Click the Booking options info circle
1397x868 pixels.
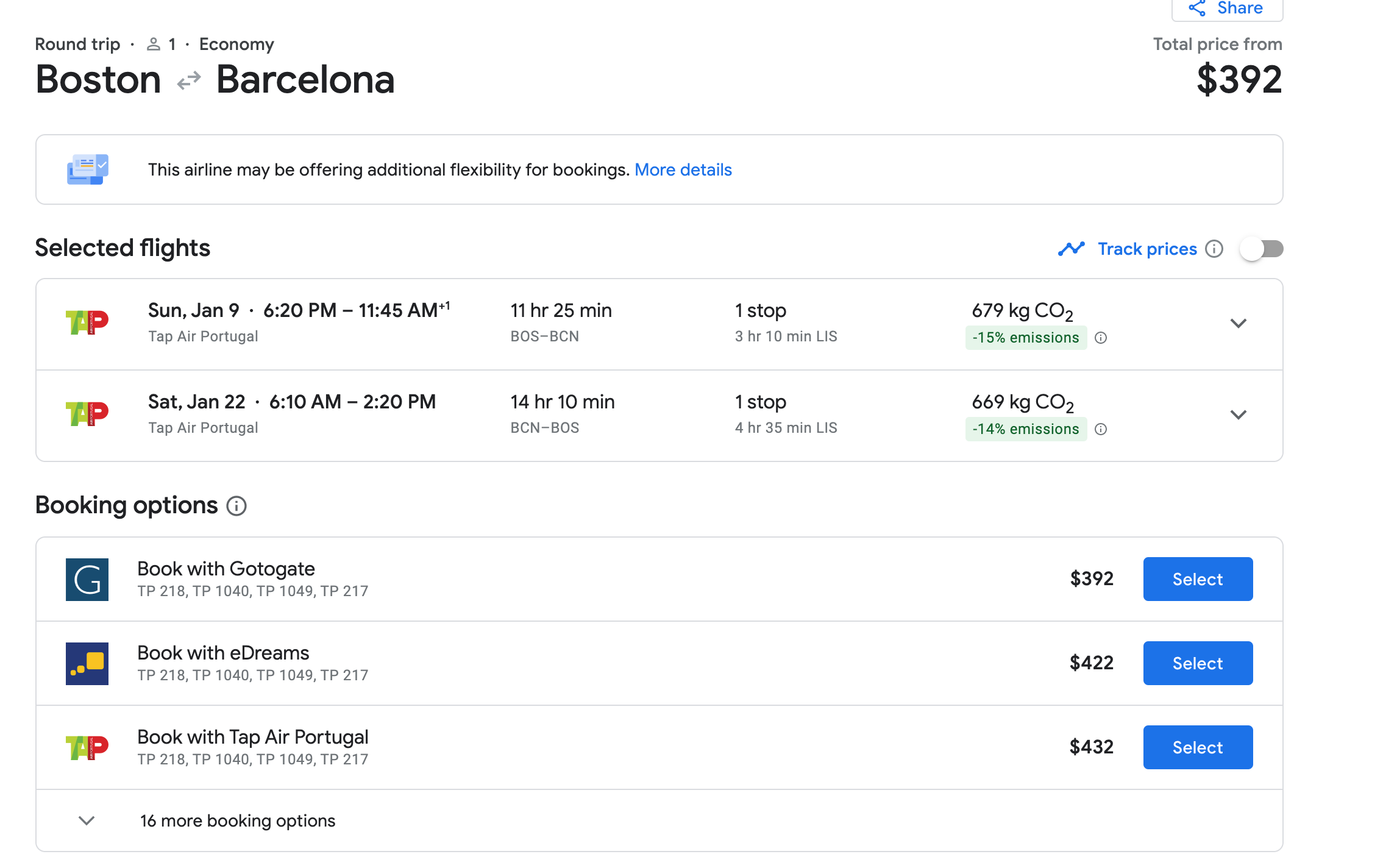point(237,505)
